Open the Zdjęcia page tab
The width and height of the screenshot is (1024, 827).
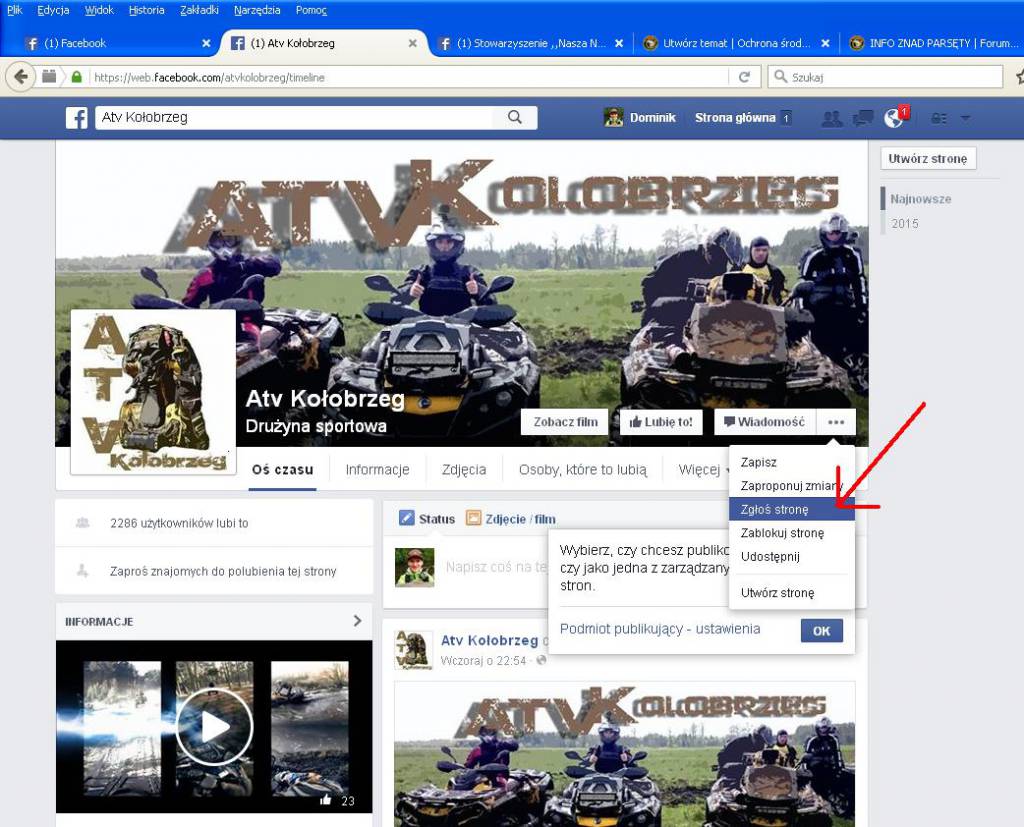pyautogui.click(x=464, y=470)
